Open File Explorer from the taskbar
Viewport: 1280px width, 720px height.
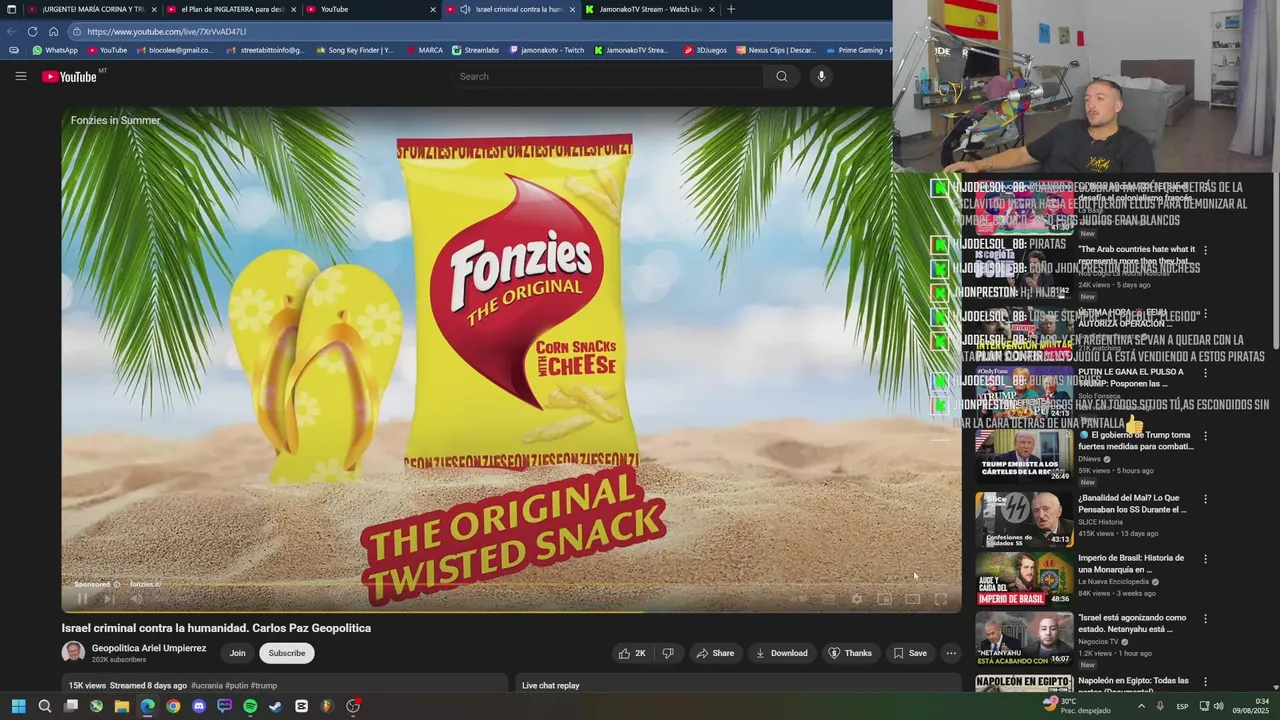coord(122,706)
